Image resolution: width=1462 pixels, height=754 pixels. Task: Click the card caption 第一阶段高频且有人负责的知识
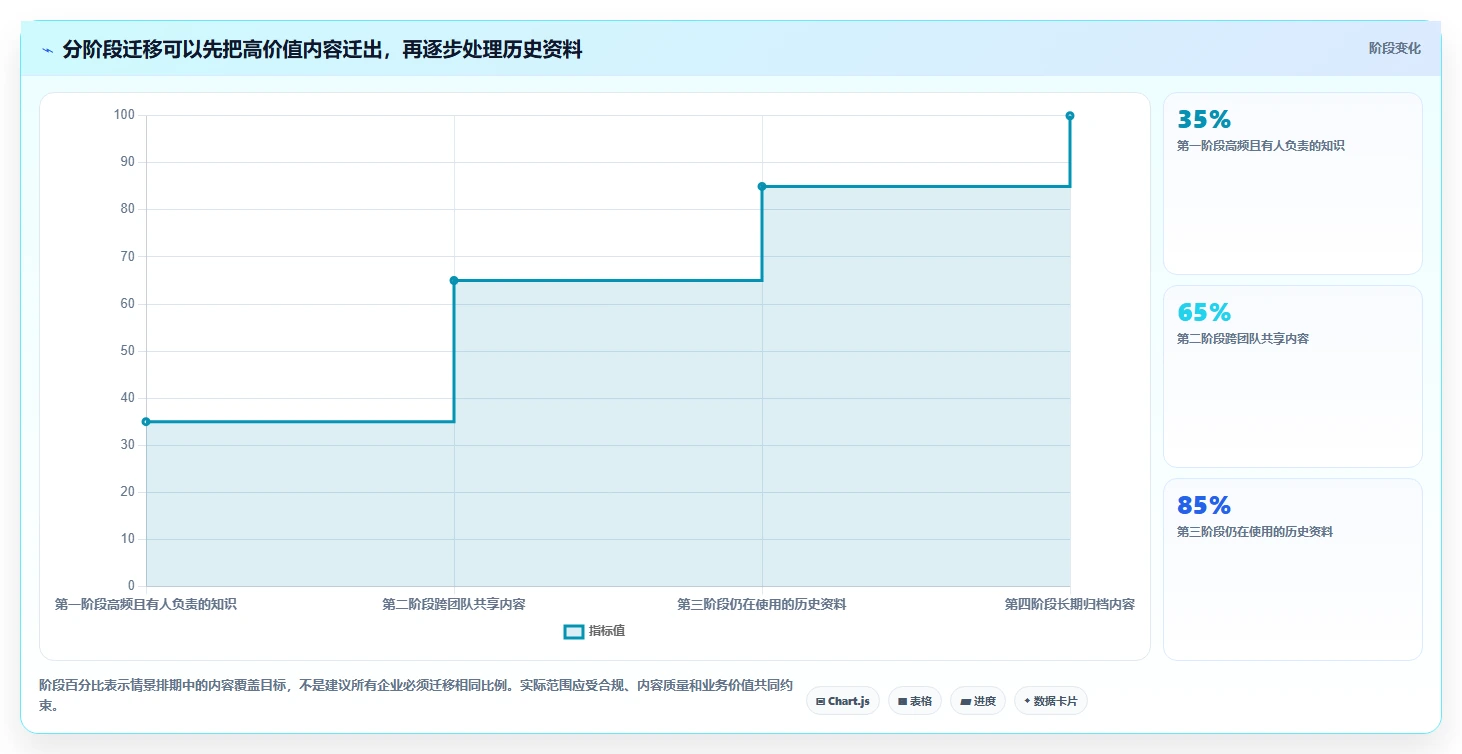(x=1261, y=146)
